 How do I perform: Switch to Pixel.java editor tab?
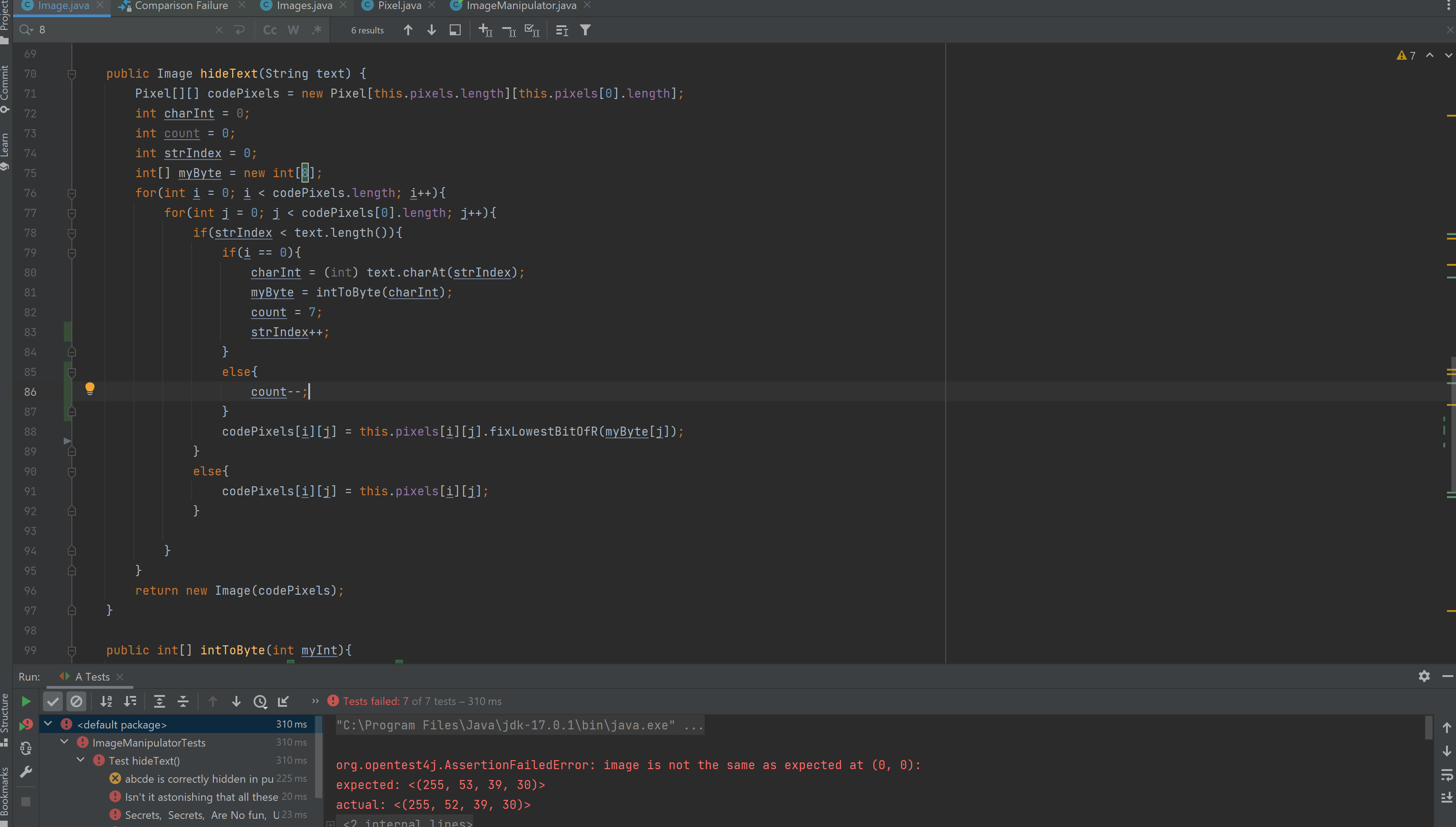click(399, 6)
